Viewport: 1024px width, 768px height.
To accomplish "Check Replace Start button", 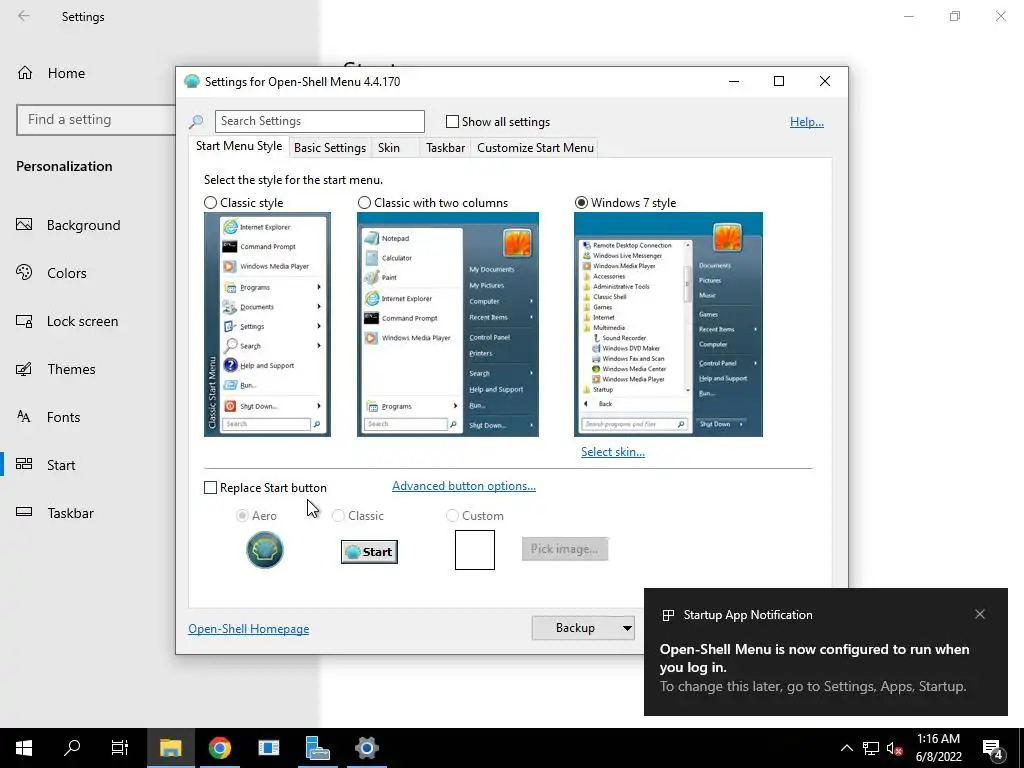I will pos(210,488).
